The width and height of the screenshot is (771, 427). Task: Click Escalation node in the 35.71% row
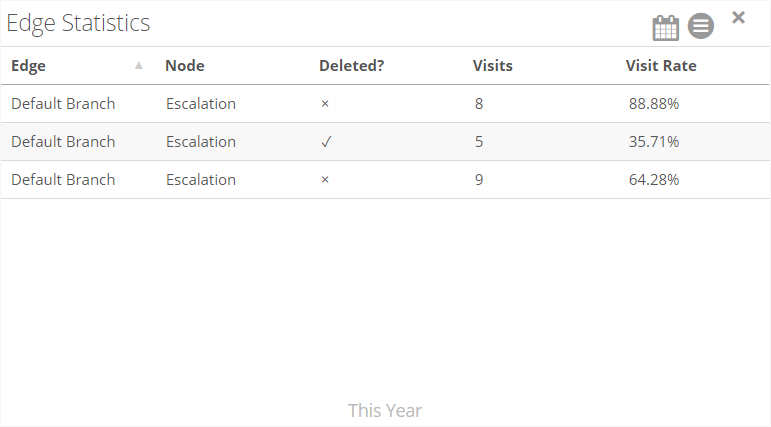tap(201, 142)
